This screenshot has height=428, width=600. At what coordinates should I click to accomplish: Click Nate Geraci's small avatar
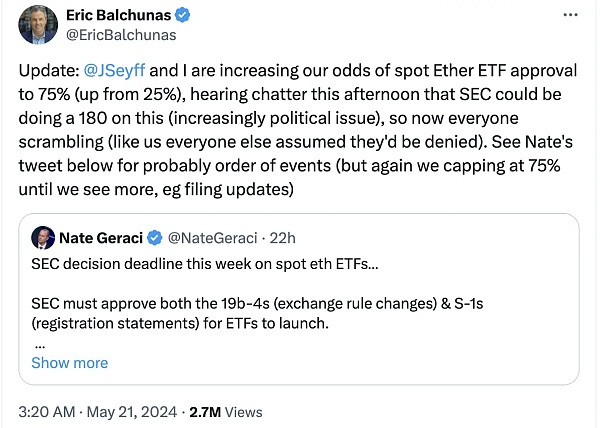(43, 238)
